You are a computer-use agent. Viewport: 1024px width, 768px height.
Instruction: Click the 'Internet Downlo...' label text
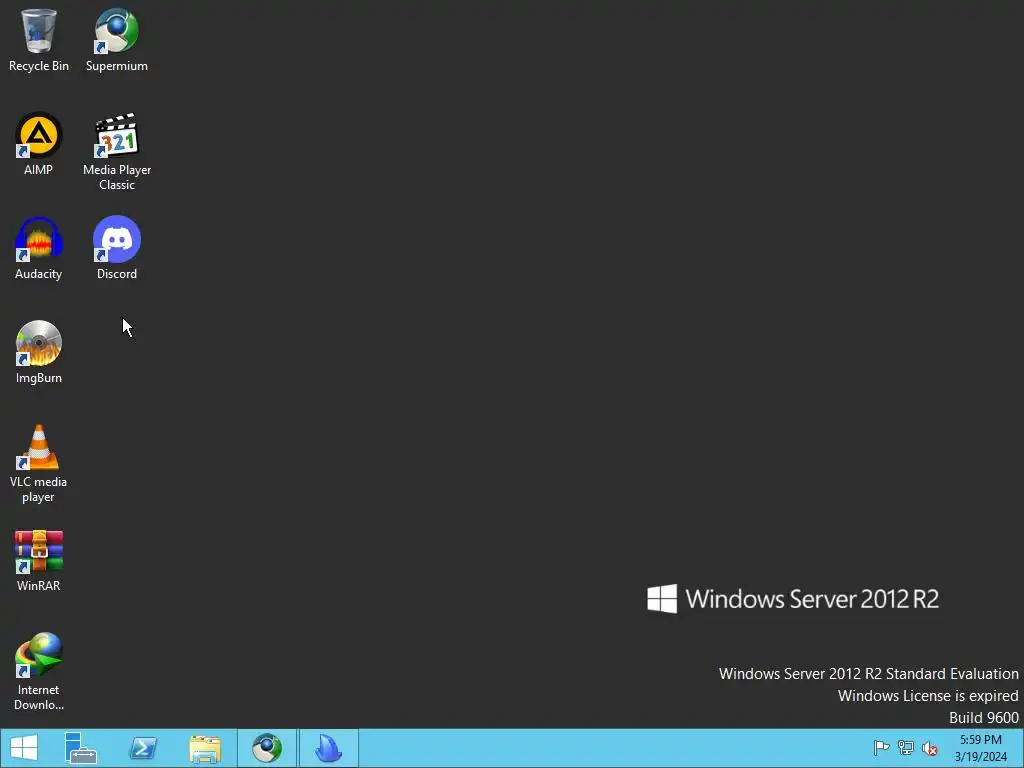39,697
